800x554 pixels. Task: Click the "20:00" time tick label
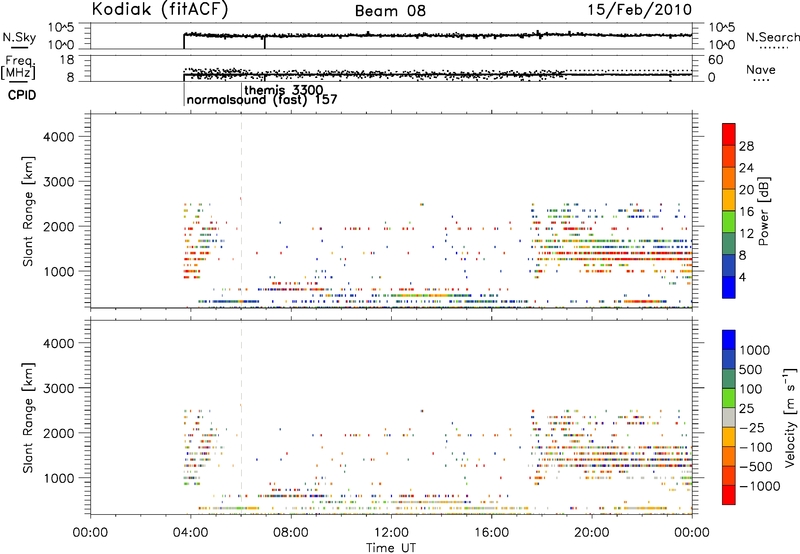point(592,533)
